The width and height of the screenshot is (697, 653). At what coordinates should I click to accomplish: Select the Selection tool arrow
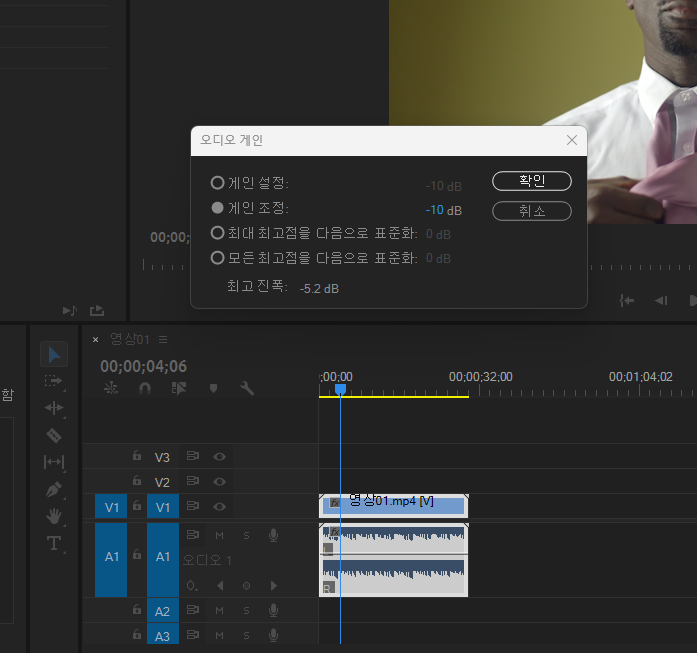click(x=54, y=354)
